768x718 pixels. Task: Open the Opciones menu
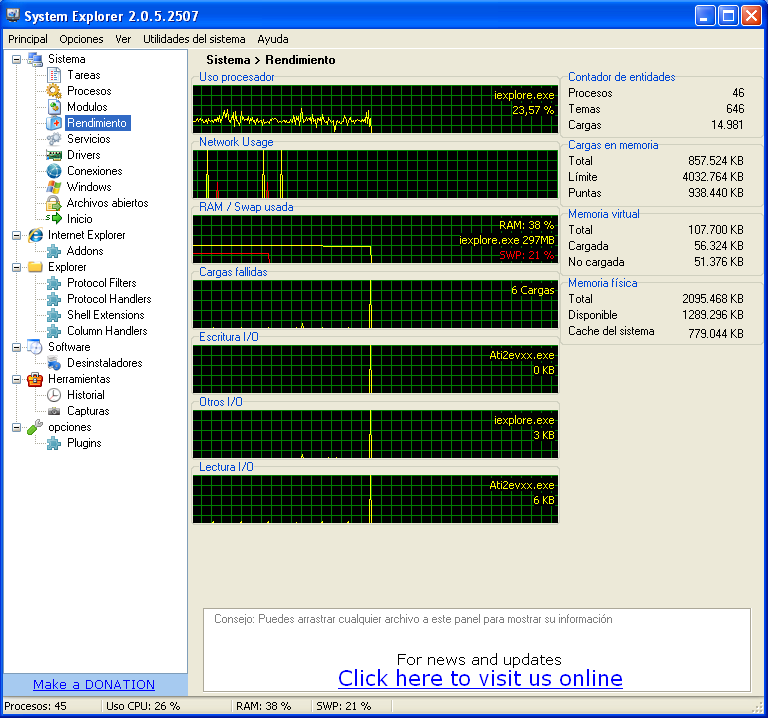coord(81,39)
